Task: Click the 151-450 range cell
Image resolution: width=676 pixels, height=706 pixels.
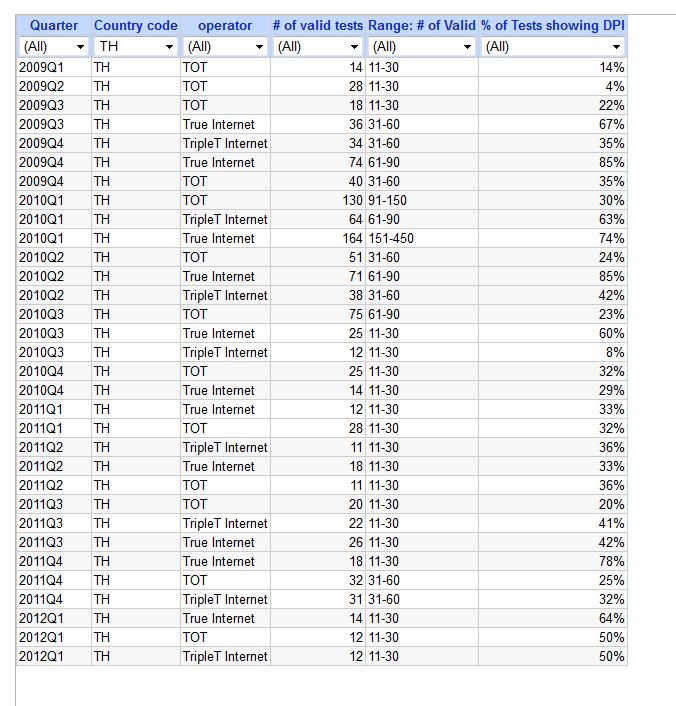Action: coord(422,239)
